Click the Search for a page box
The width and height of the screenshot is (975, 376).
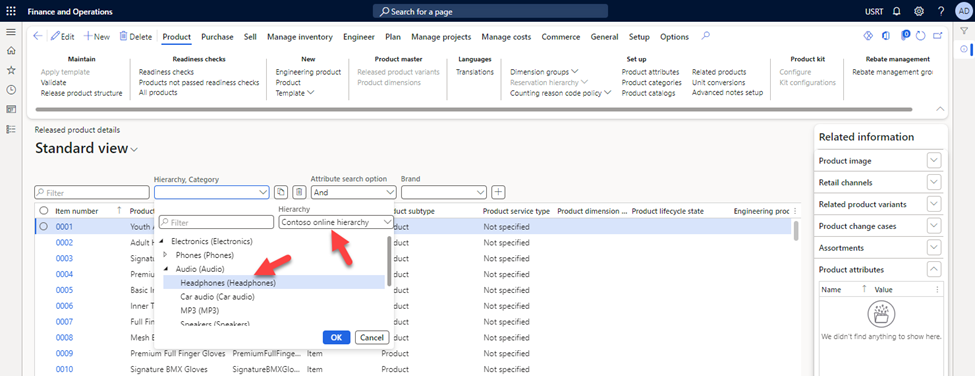[491, 11]
